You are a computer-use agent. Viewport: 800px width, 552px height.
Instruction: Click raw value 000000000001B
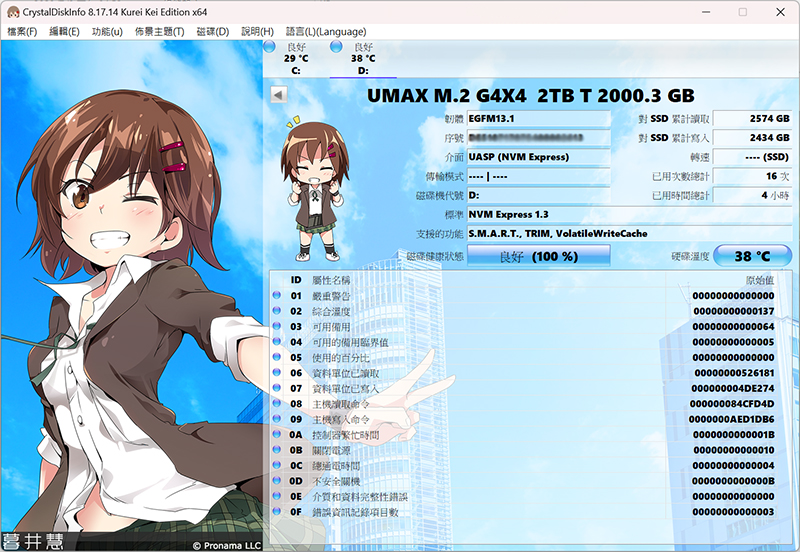click(734, 435)
